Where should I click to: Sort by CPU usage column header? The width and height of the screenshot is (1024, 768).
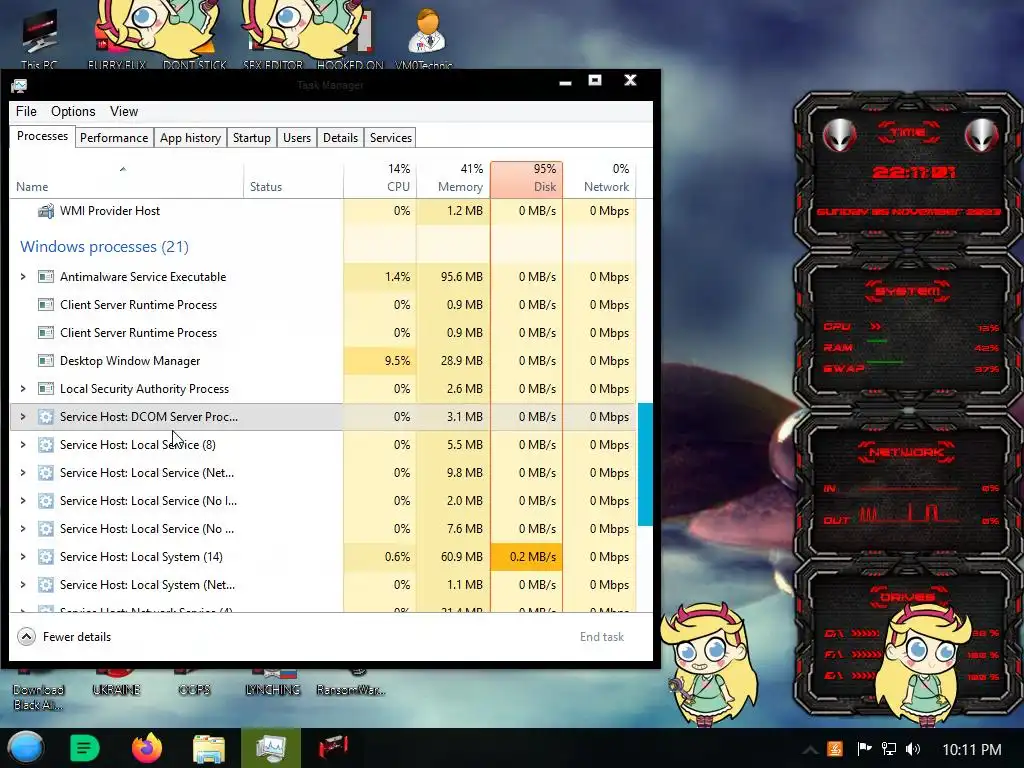pos(380,179)
